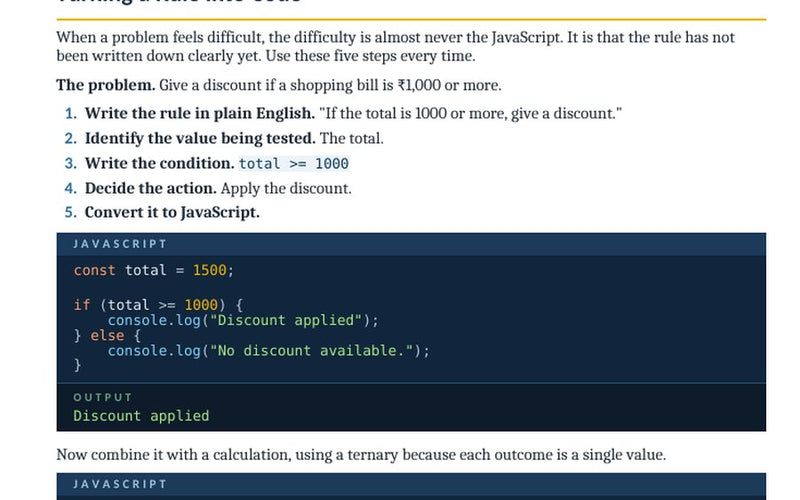The height and width of the screenshot is (500, 800).
Task: Click sentence "Now combine it with a calculation"
Action: [361, 455]
